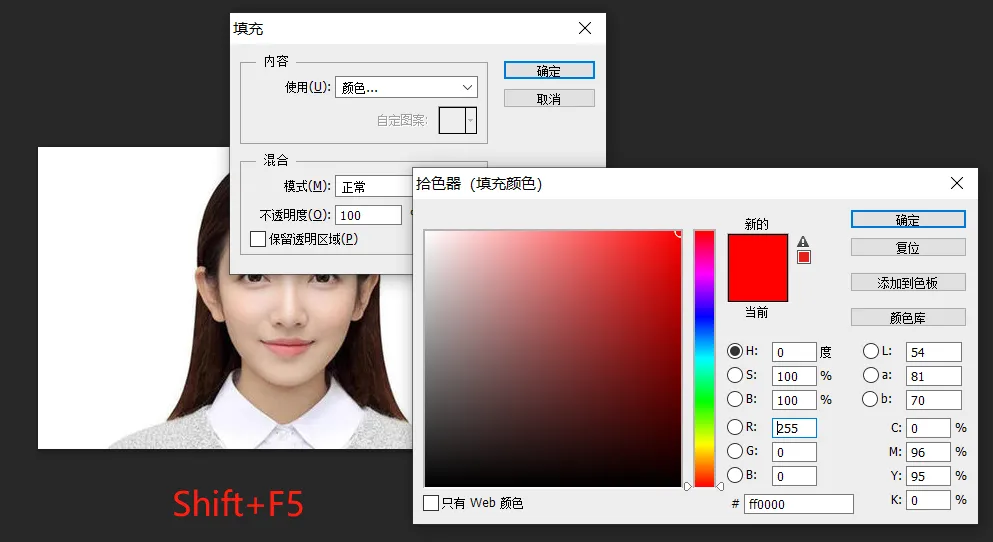Screen dimensions: 993x542
Task: Click the out-of-gamut warning triangle icon
Action: pos(803,241)
